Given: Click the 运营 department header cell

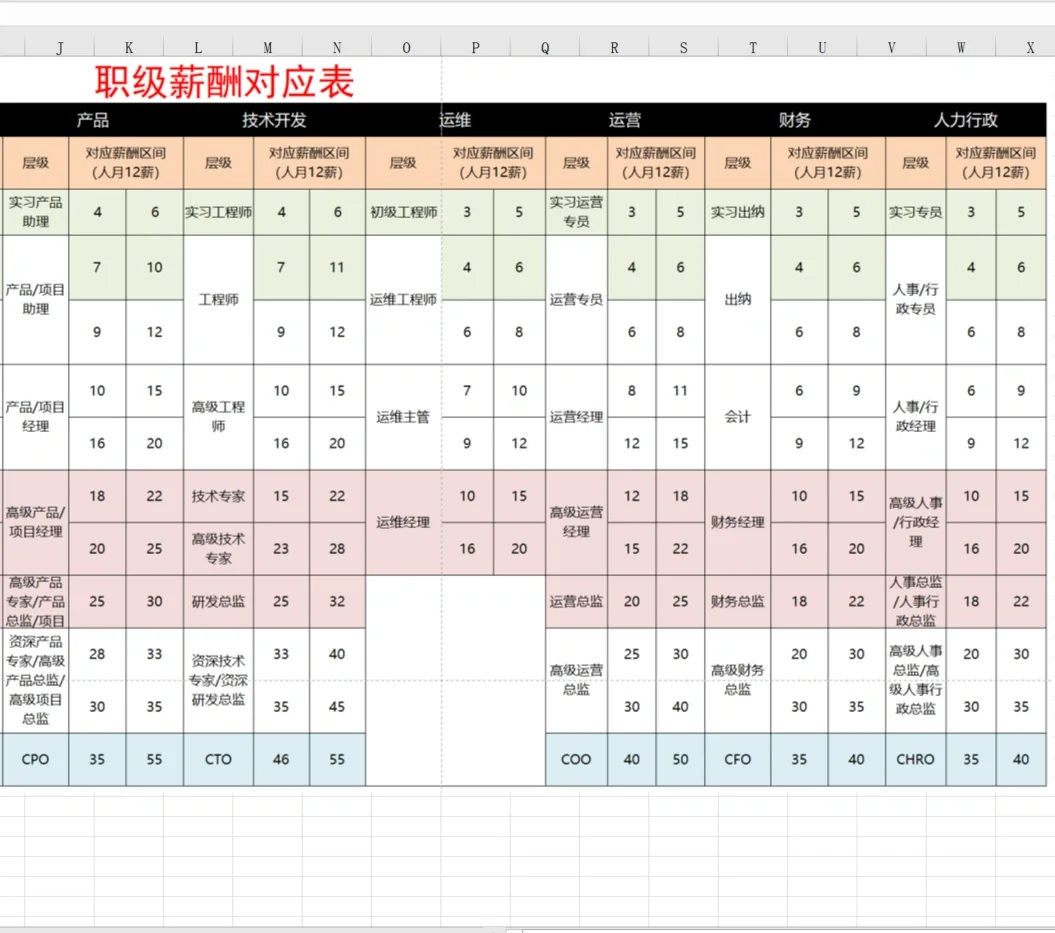Looking at the screenshot, I should (x=624, y=120).
